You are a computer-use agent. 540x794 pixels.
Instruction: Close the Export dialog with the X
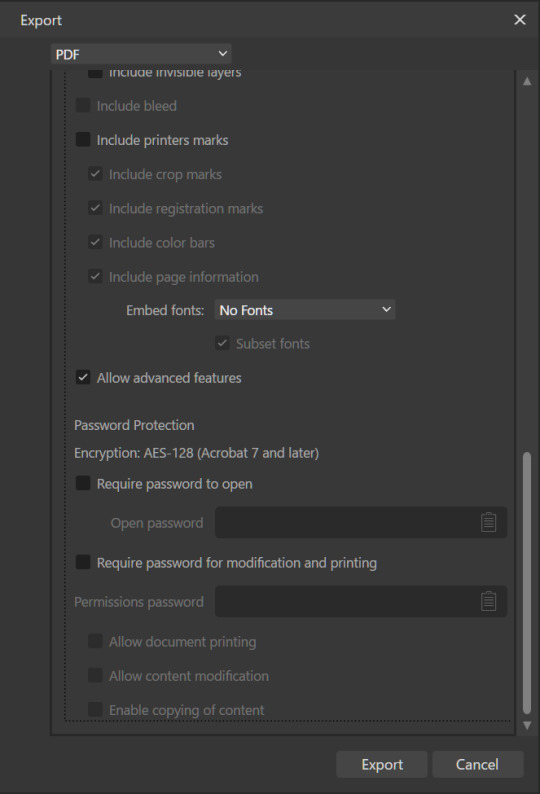coord(520,20)
